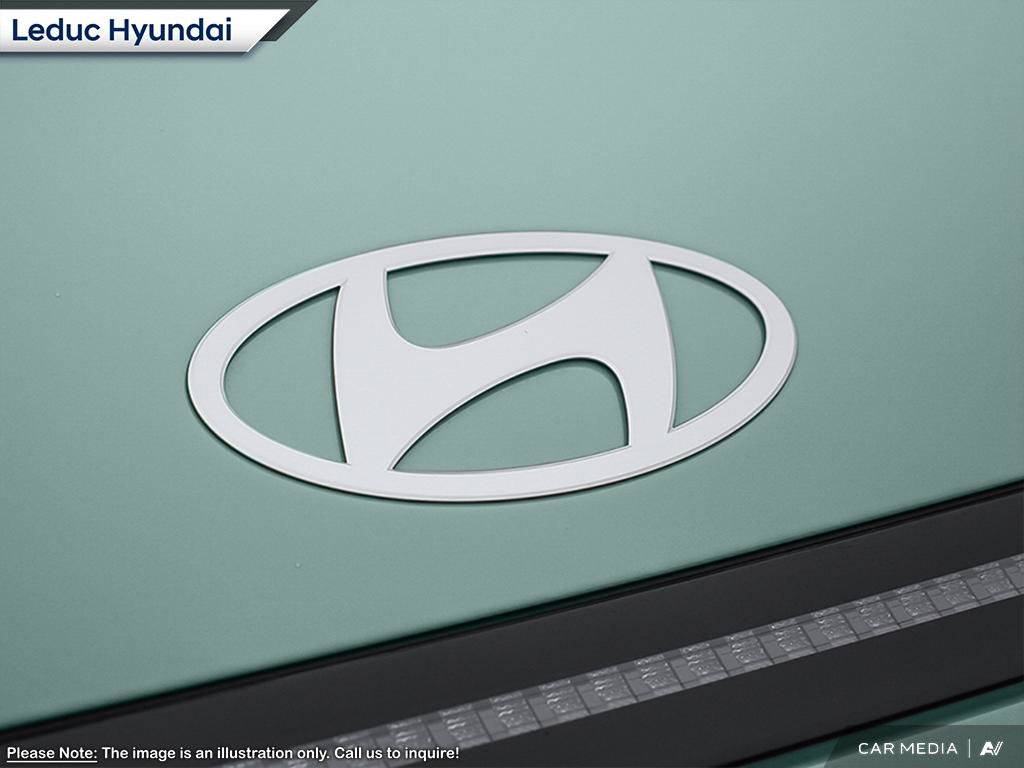1024x768 pixels.
Task: Click the Hyundai oval emblem
Action: pyautogui.click(x=492, y=366)
